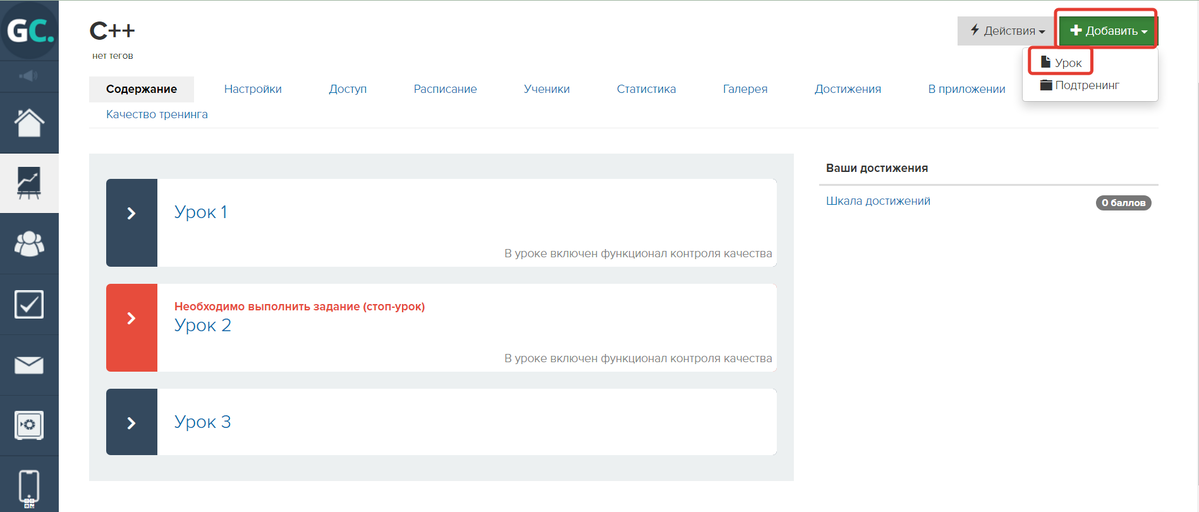1199x512 pixels.
Task: Open the safe sales icon in sidebar
Action: tap(29, 425)
